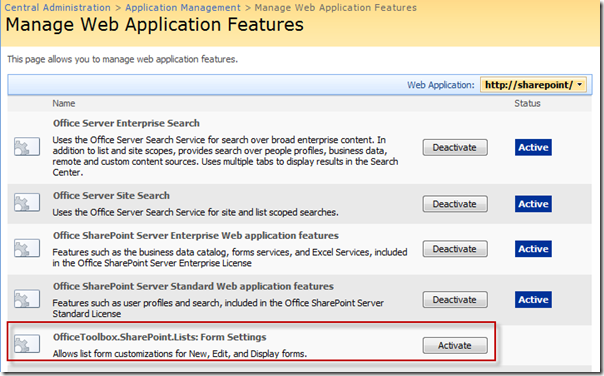
Task: Click the Enterprise License features description
Action: [x=230, y=258]
